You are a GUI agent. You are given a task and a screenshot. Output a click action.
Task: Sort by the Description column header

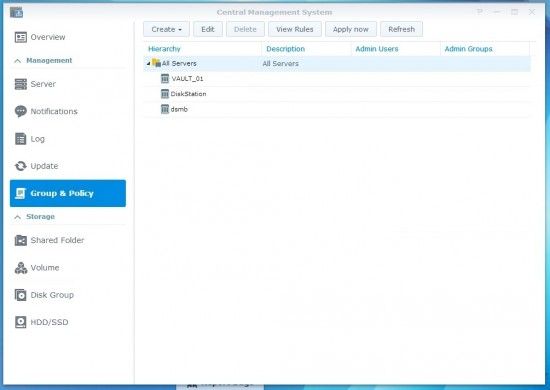(x=306, y=49)
